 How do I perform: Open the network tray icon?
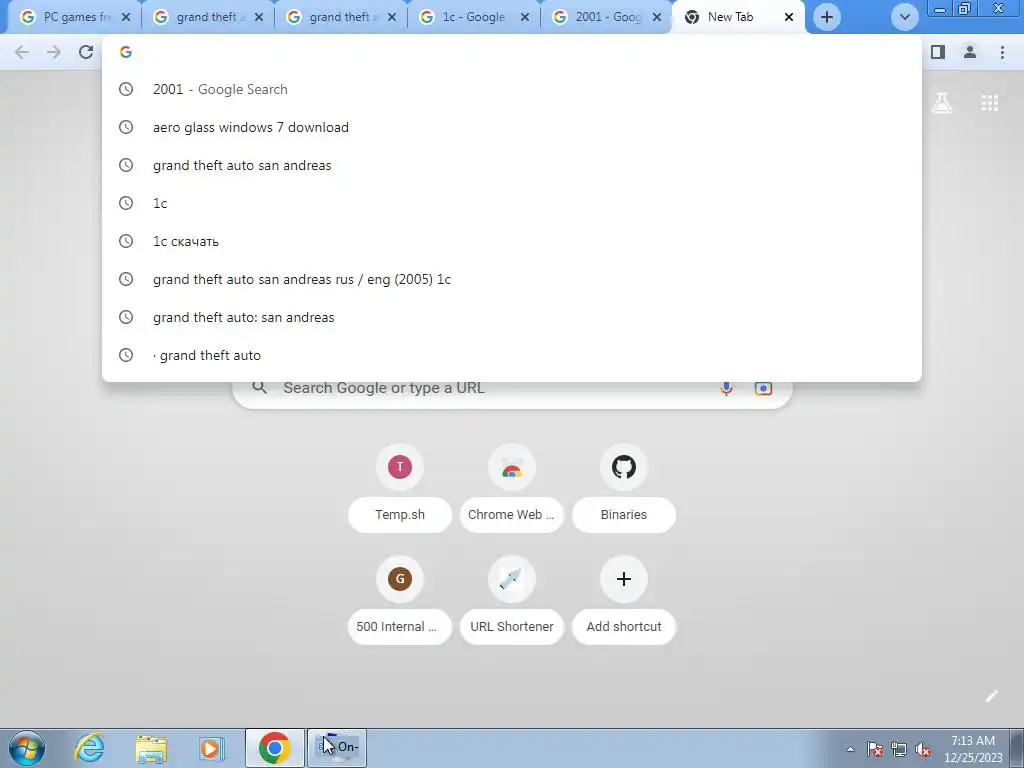(899, 749)
